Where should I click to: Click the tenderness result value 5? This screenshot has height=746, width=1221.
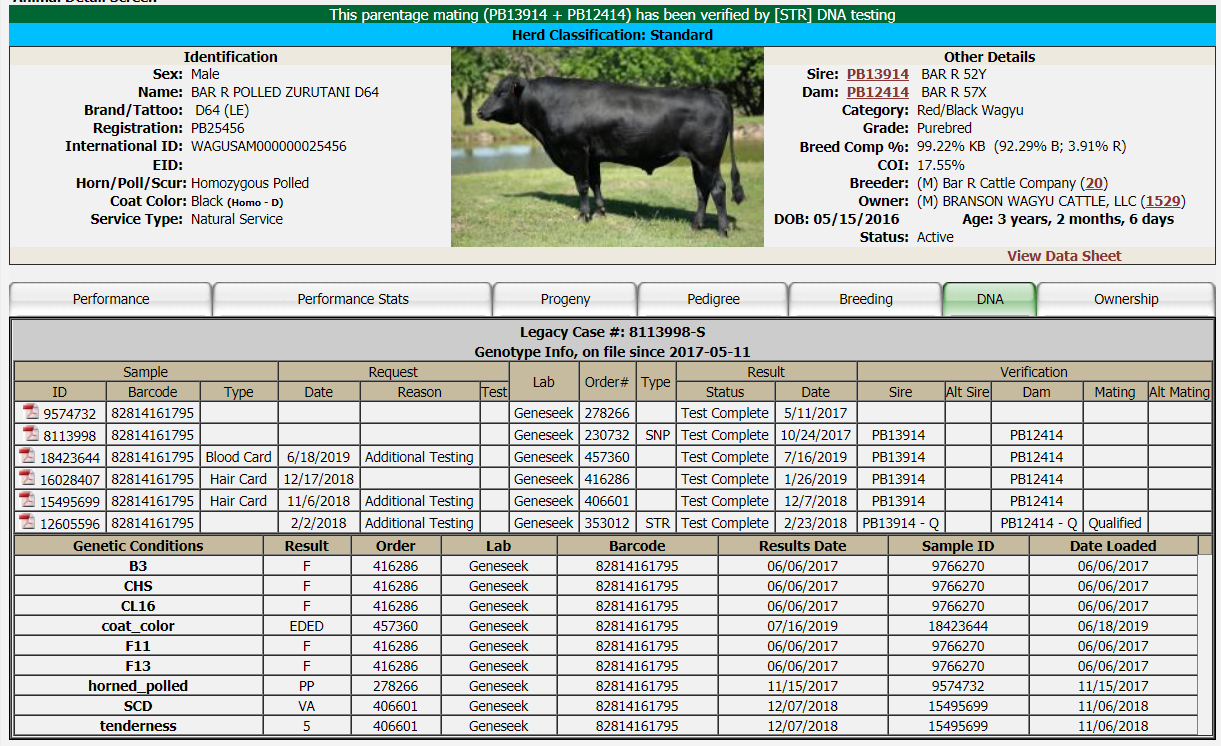point(307,726)
